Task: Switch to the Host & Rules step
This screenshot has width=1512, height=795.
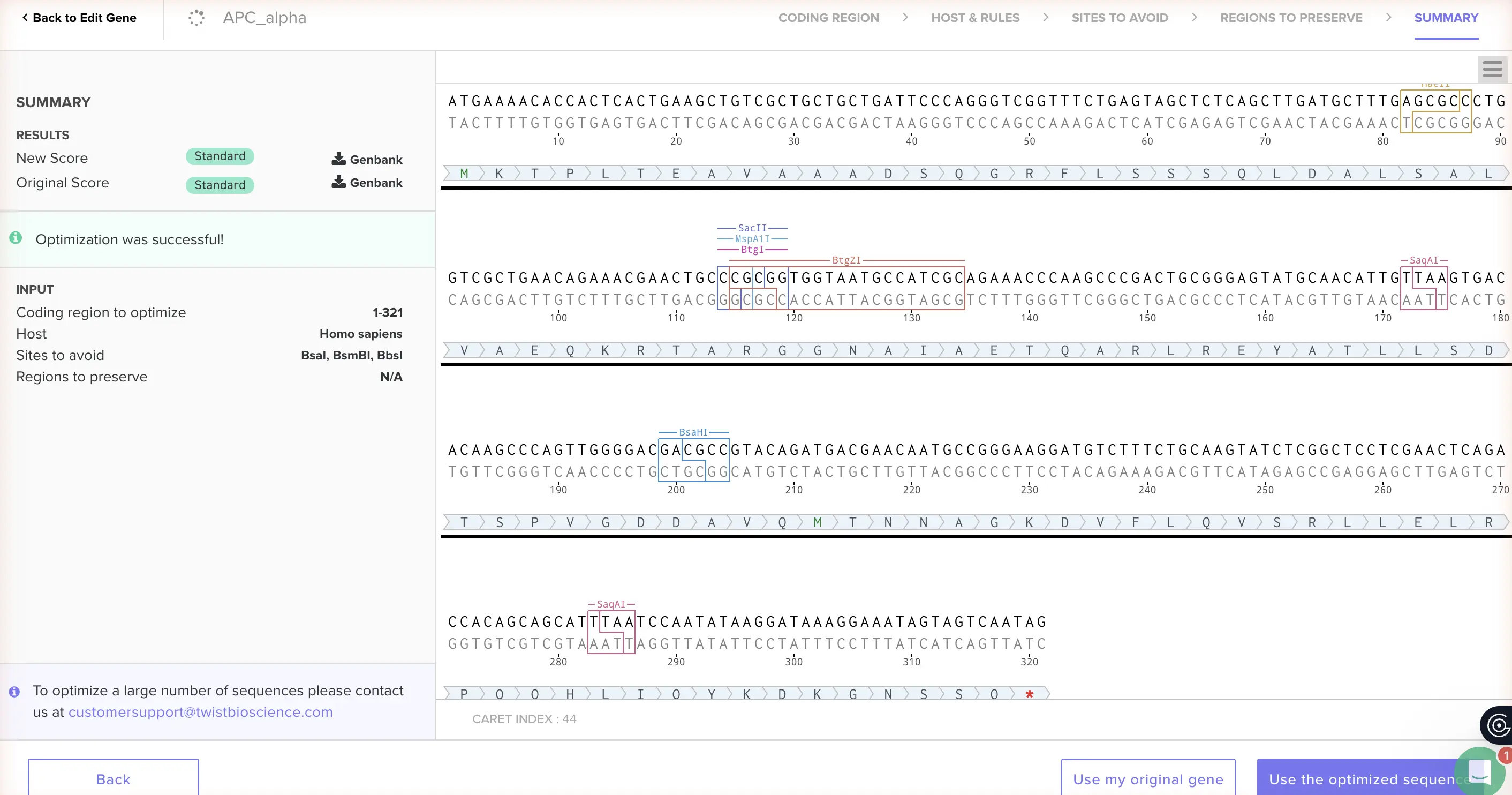Action: coord(975,18)
